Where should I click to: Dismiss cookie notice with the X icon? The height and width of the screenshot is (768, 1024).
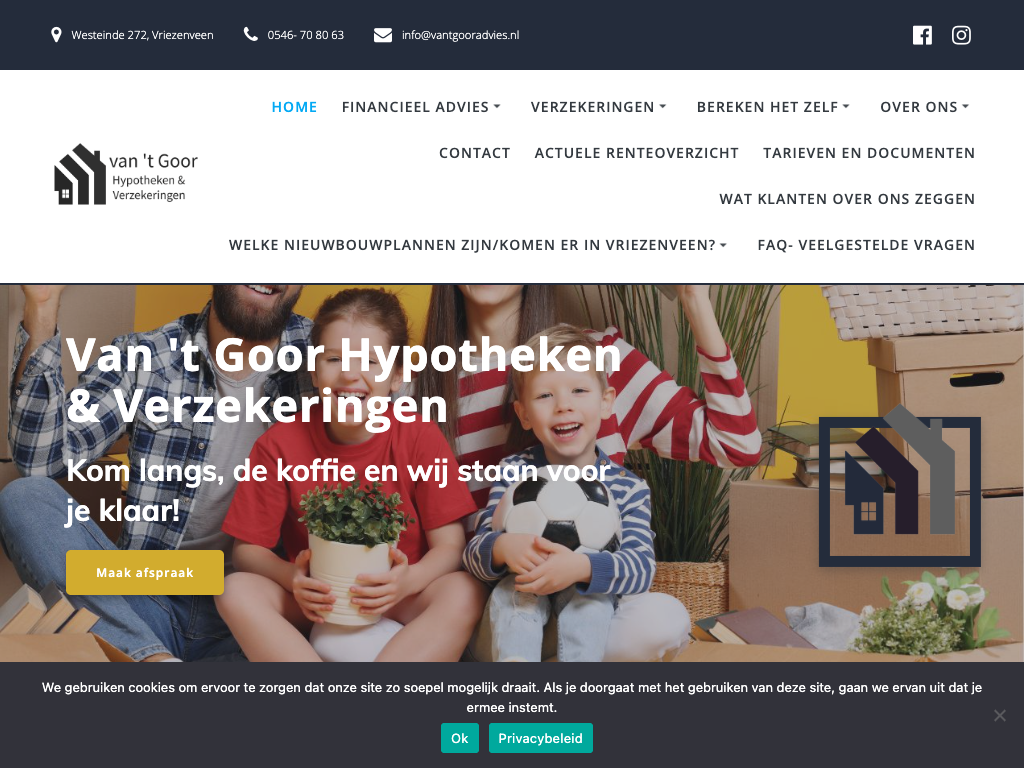tap(999, 715)
